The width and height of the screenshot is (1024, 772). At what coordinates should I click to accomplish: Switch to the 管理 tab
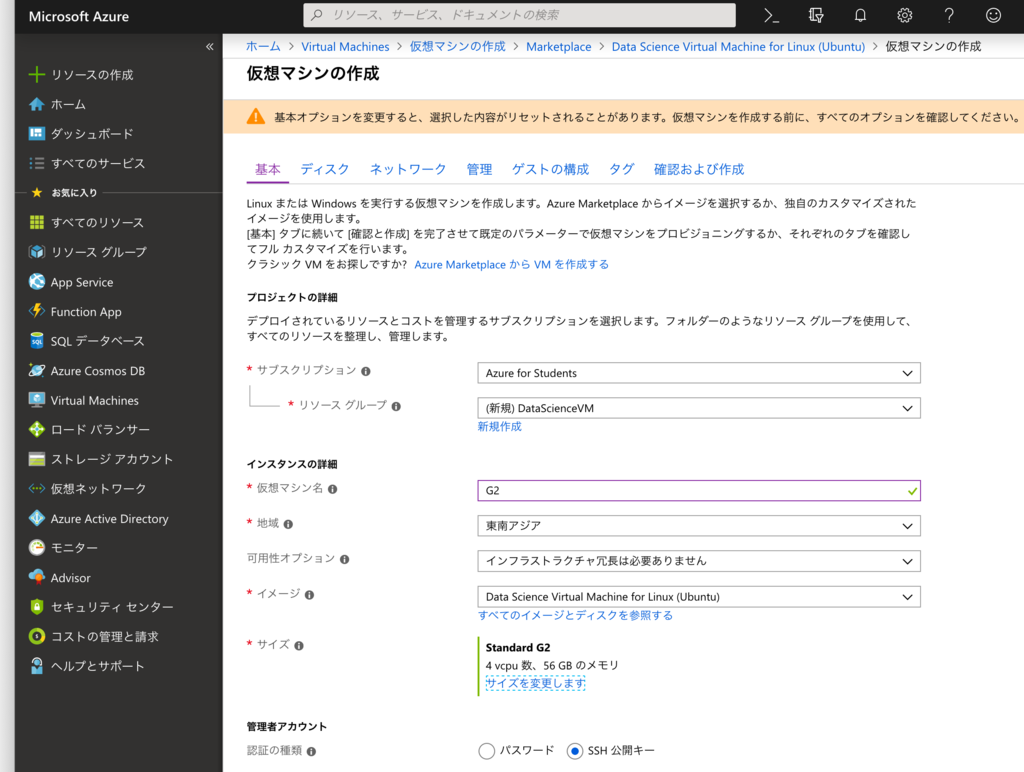(479, 170)
